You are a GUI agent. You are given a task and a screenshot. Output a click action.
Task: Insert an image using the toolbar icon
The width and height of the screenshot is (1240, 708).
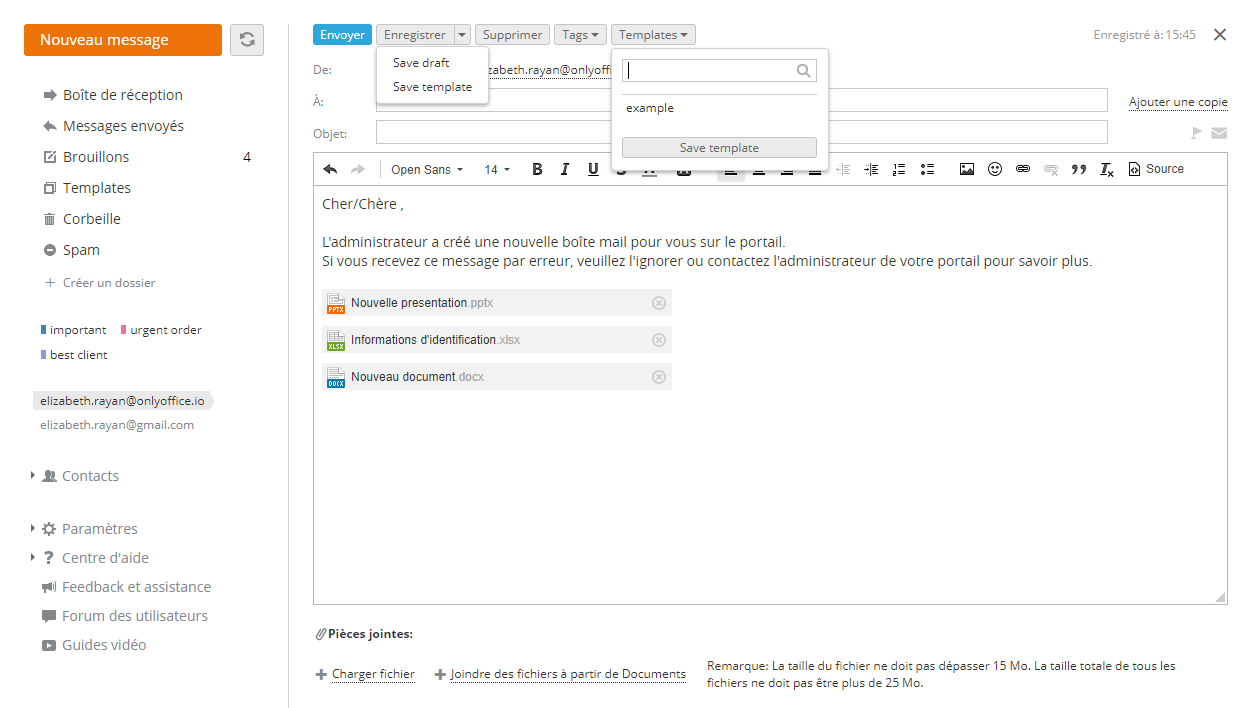coord(966,170)
